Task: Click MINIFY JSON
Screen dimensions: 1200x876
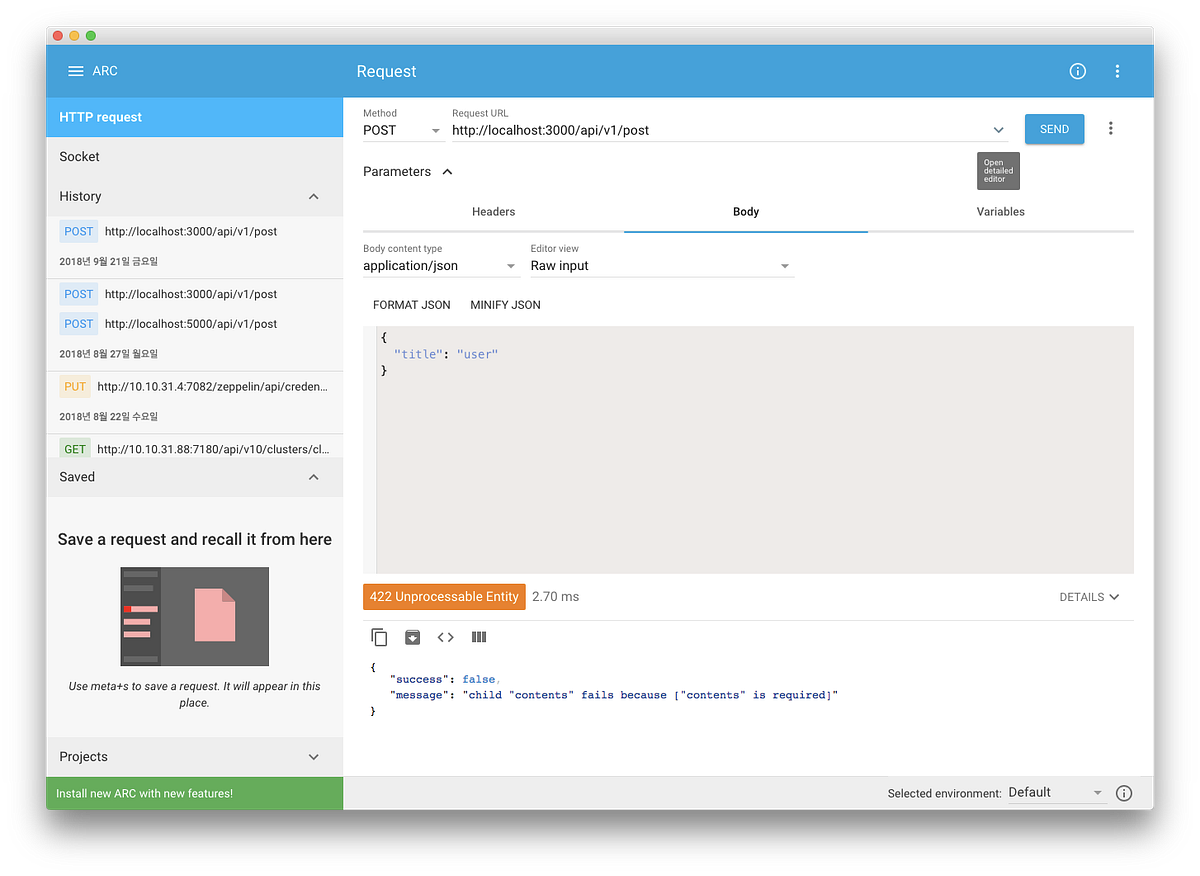Action: pyautogui.click(x=505, y=304)
